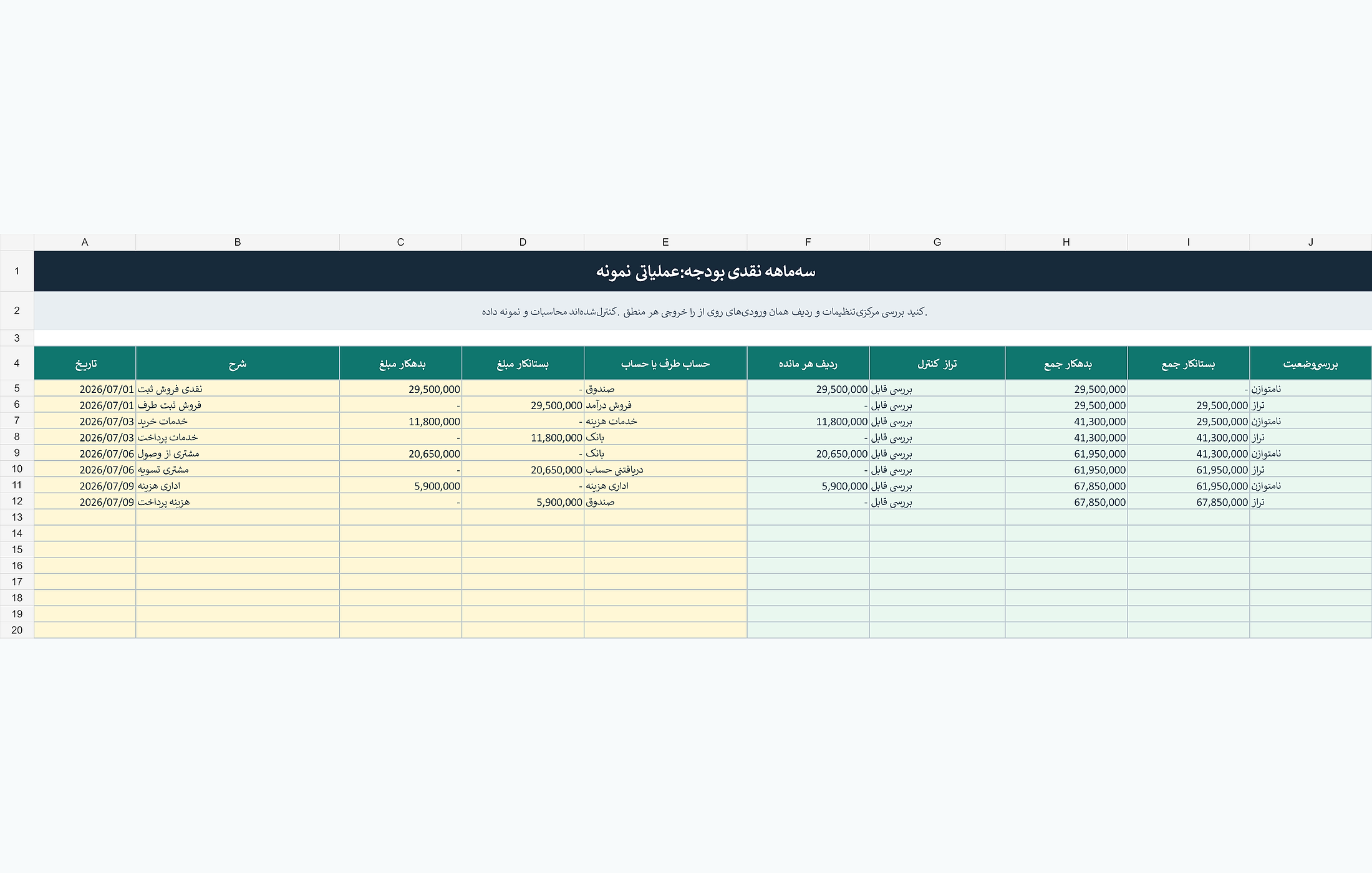The image size is (1372, 873).
Task: Select credit cell 5,900,000 in row 12
Action: 523,501
